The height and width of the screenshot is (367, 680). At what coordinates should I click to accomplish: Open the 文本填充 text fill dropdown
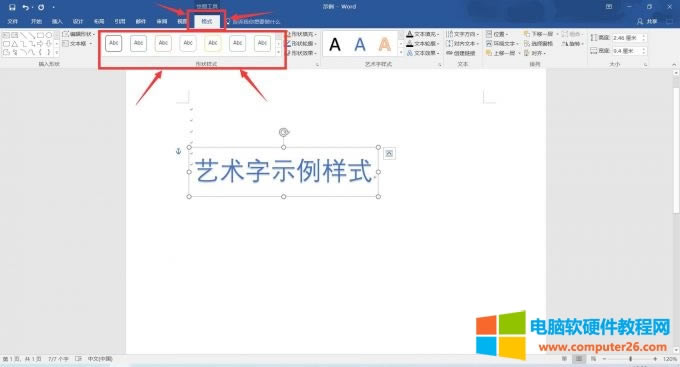coord(423,34)
